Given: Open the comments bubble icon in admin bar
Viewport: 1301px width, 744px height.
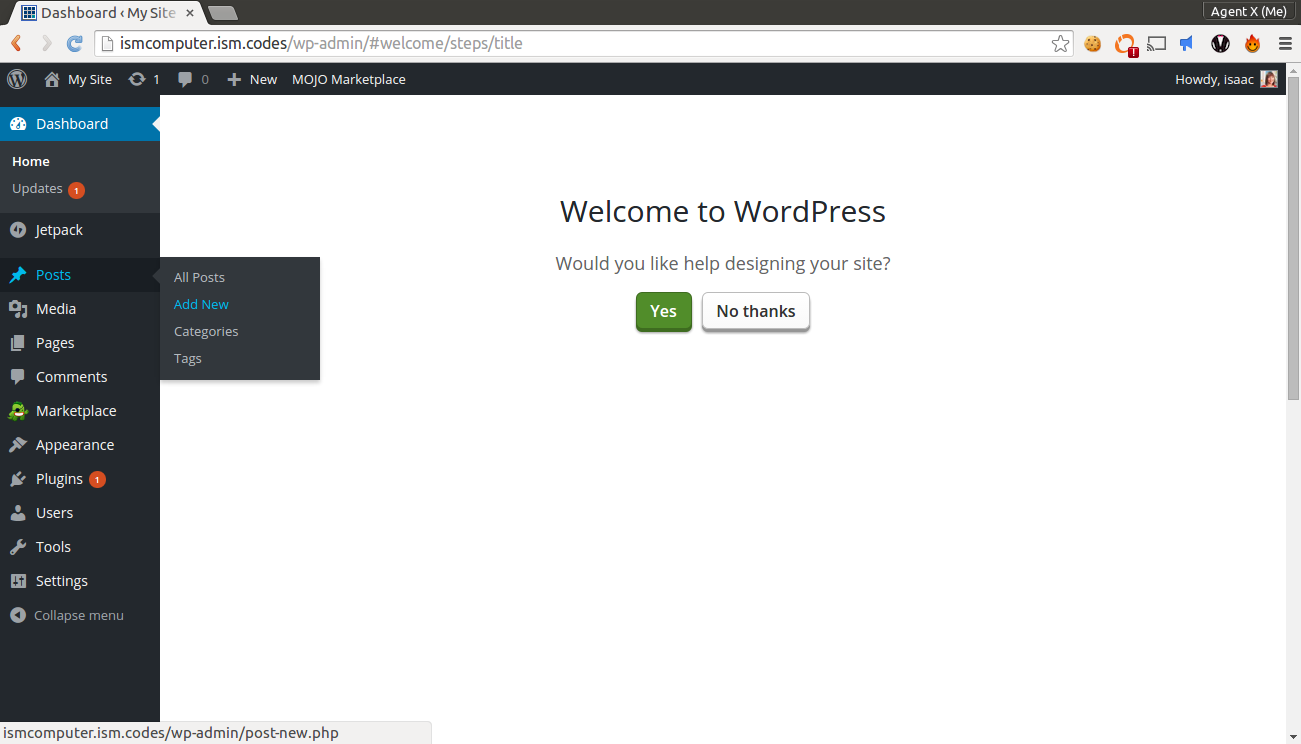Looking at the screenshot, I should coord(185,79).
